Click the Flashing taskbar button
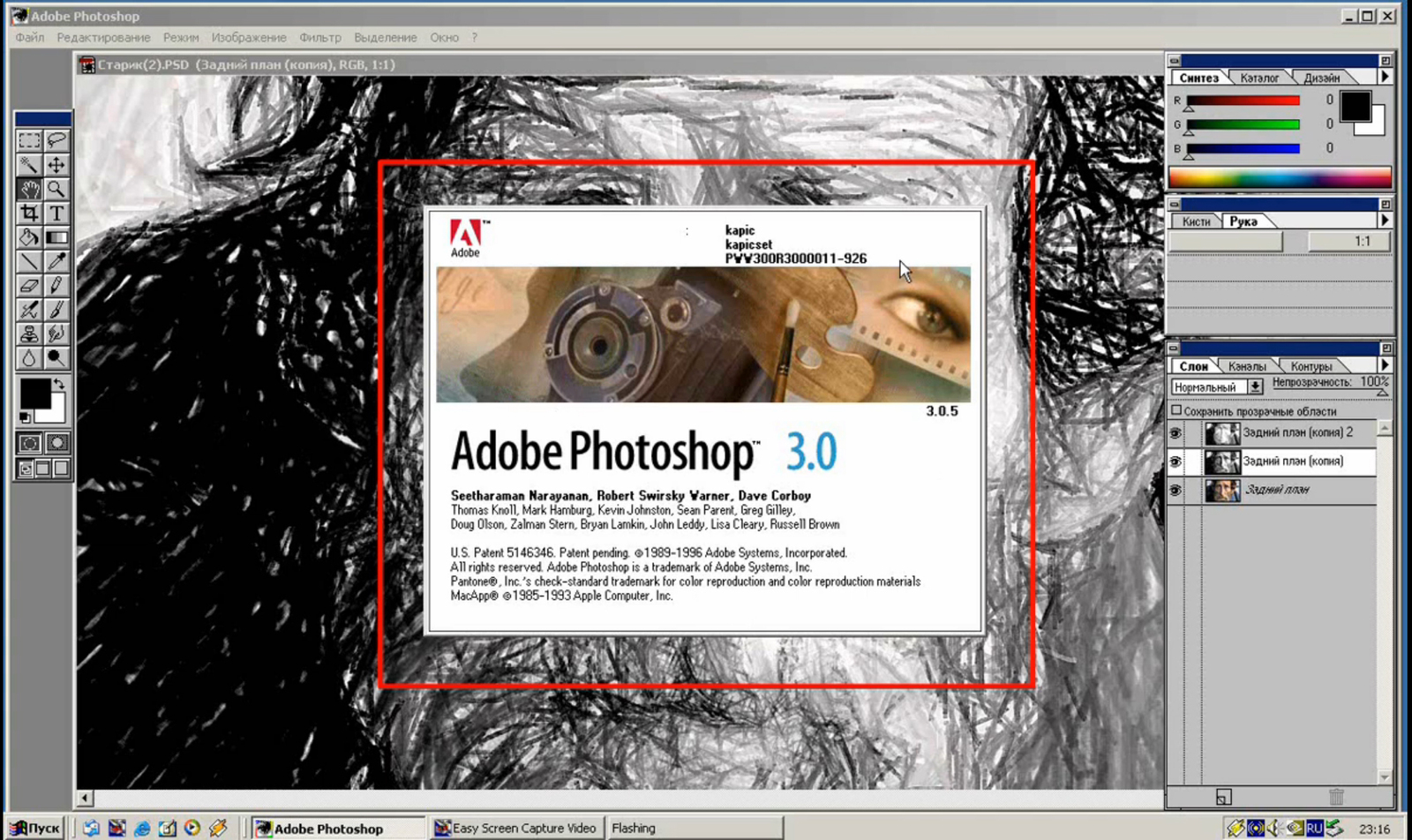 695,828
